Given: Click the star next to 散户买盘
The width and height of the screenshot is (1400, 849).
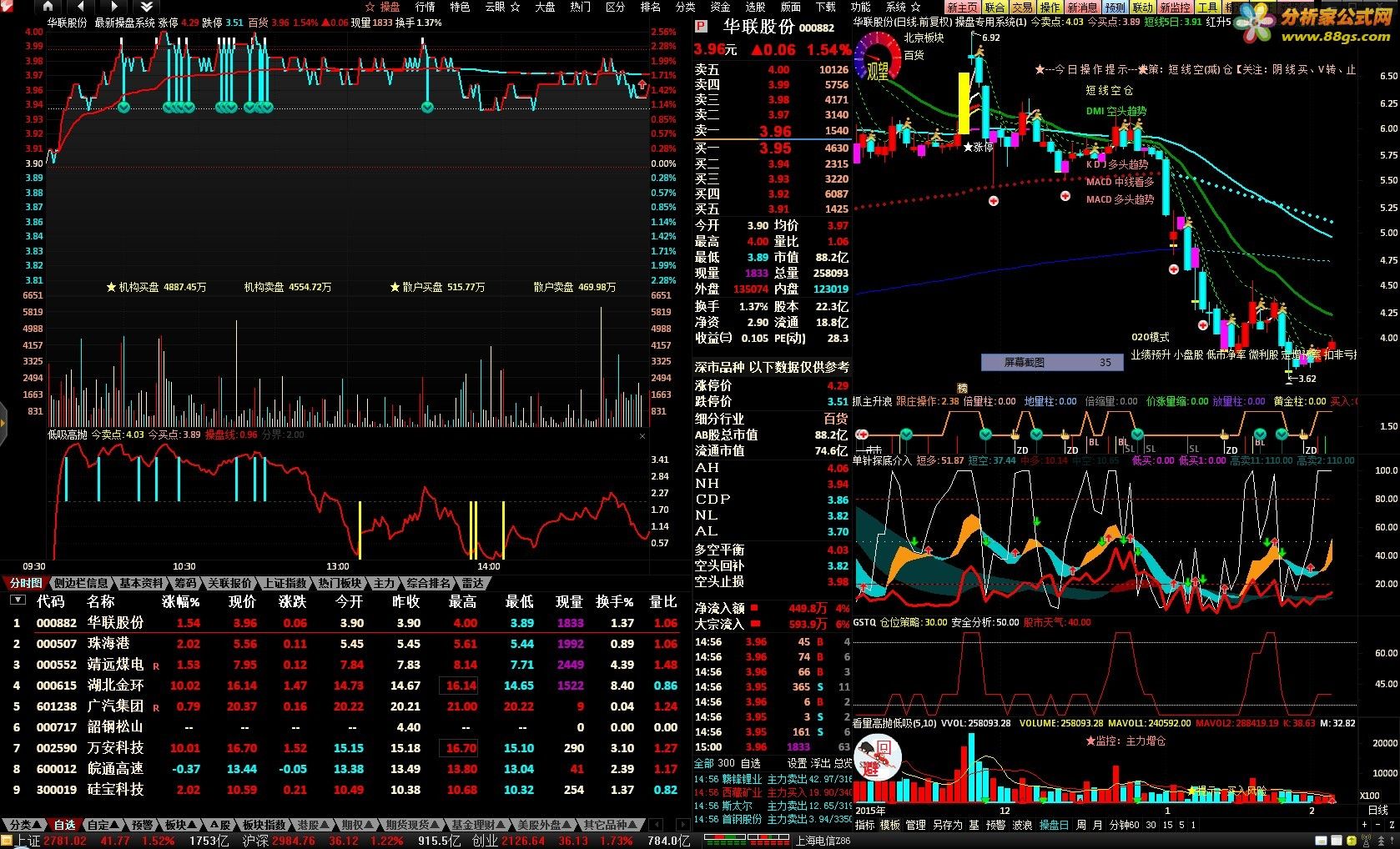Looking at the screenshot, I should point(395,287).
